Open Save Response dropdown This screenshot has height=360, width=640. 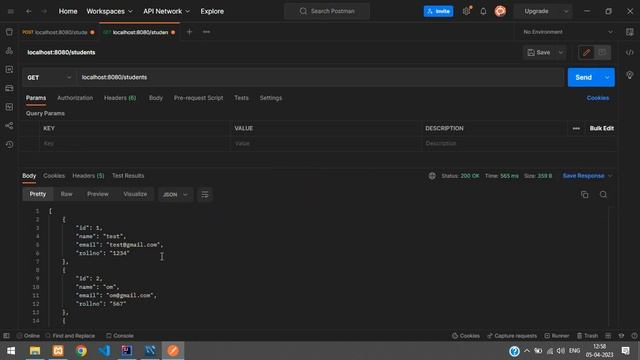(x=587, y=176)
